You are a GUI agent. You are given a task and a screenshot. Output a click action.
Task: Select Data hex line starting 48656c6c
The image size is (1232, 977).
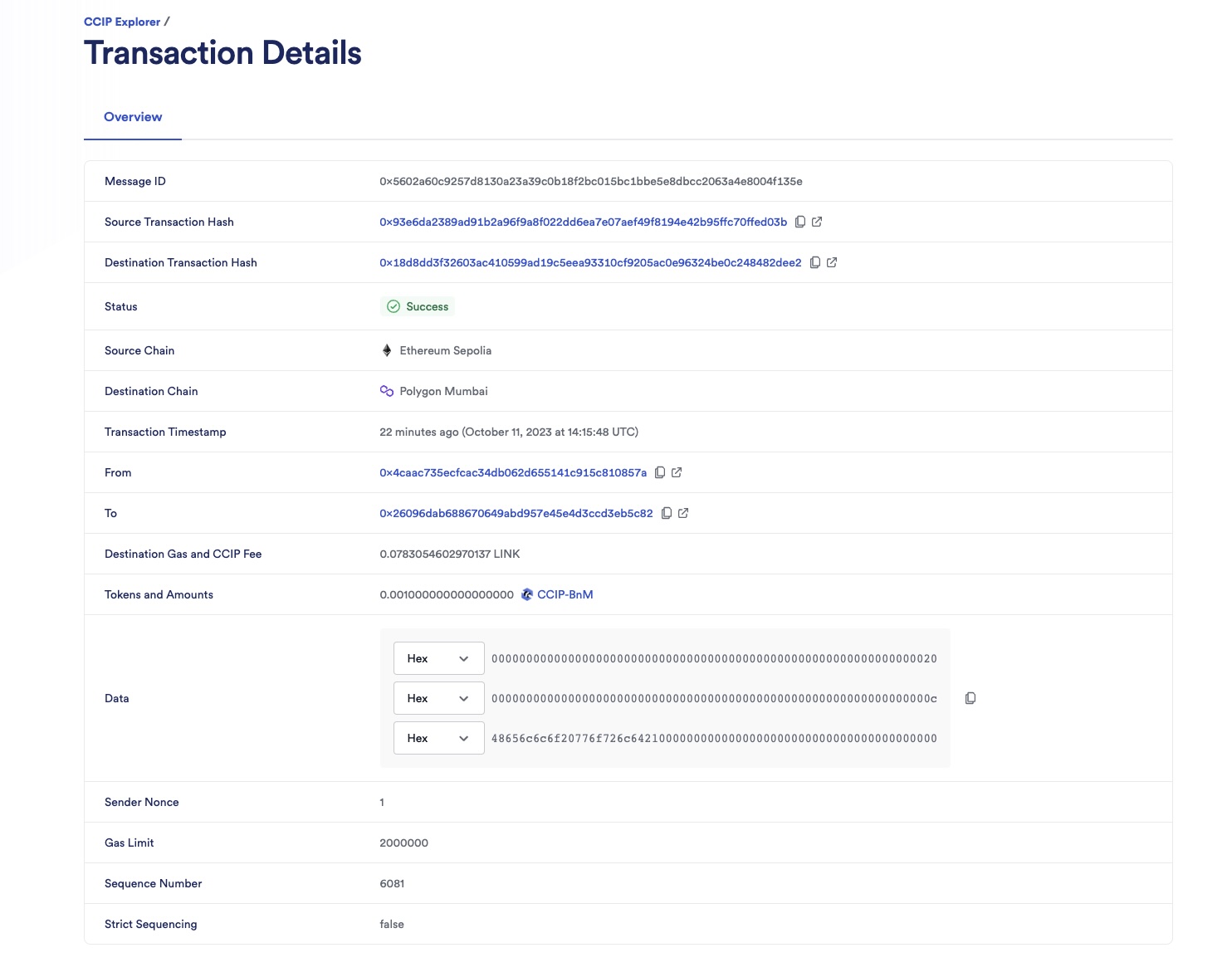click(714, 738)
